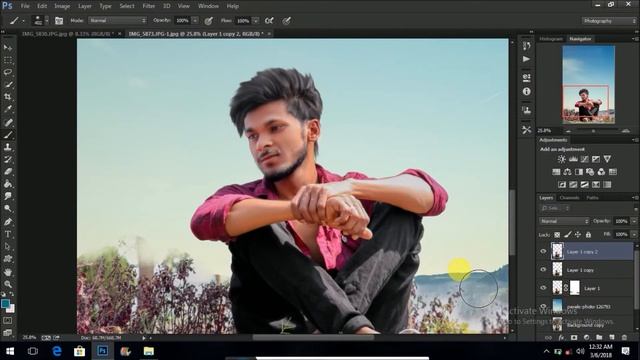This screenshot has height=360, width=640.
Task: Open the layer filter kind dropdown
Action: (555, 208)
